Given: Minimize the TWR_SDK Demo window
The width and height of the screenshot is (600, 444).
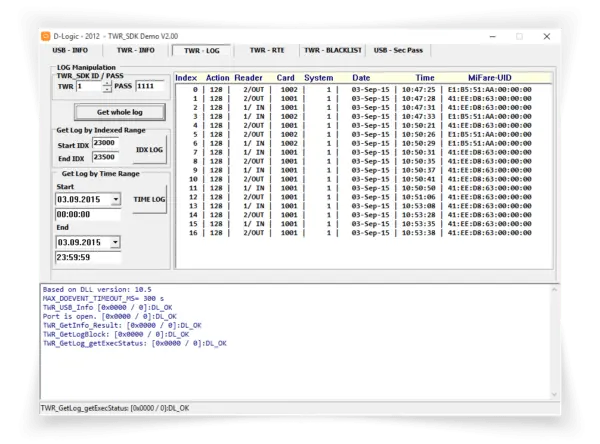Looking at the screenshot, I should coord(493,36).
